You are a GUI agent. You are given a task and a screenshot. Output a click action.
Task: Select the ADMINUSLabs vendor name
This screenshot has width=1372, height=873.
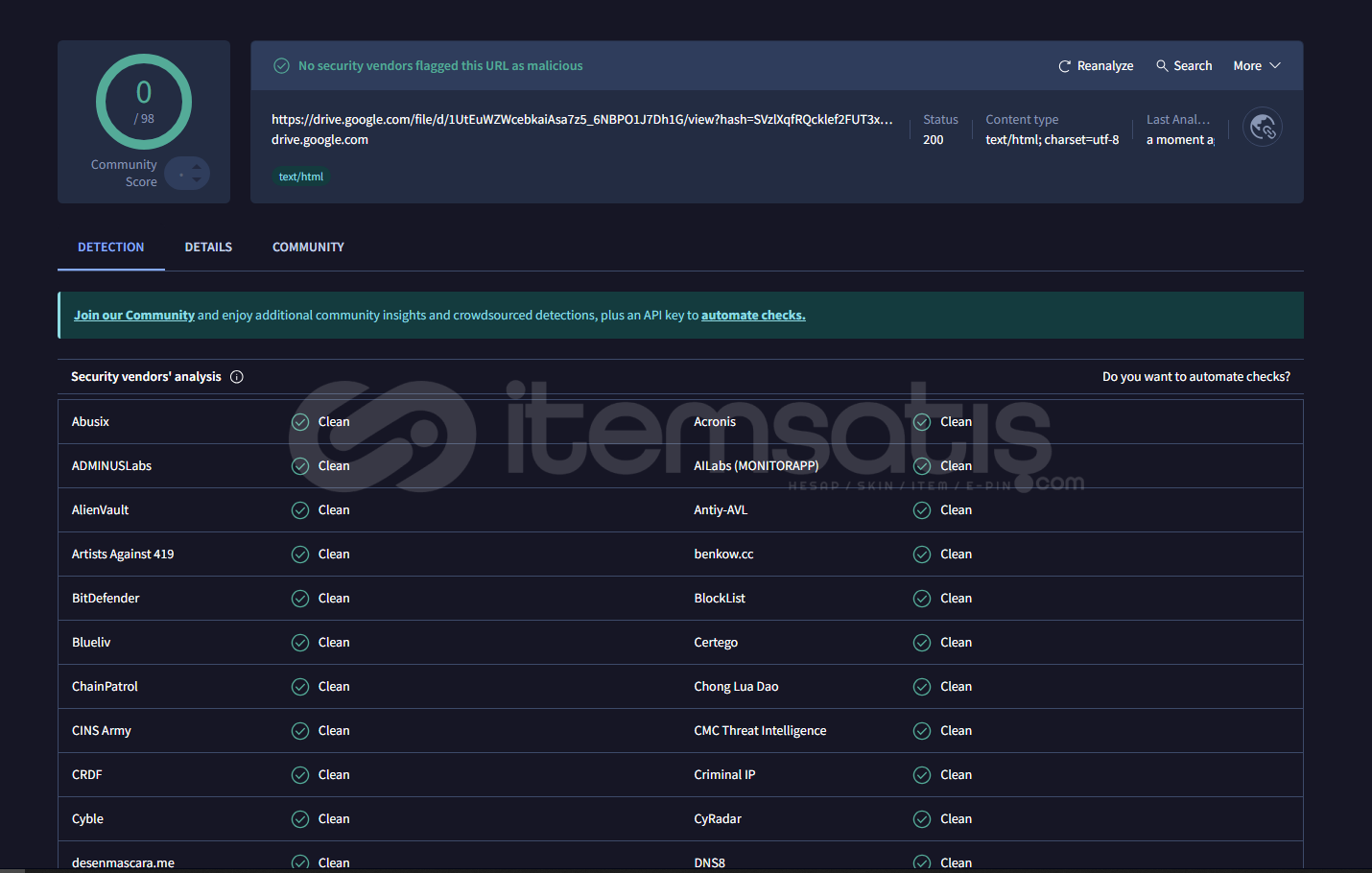click(111, 466)
